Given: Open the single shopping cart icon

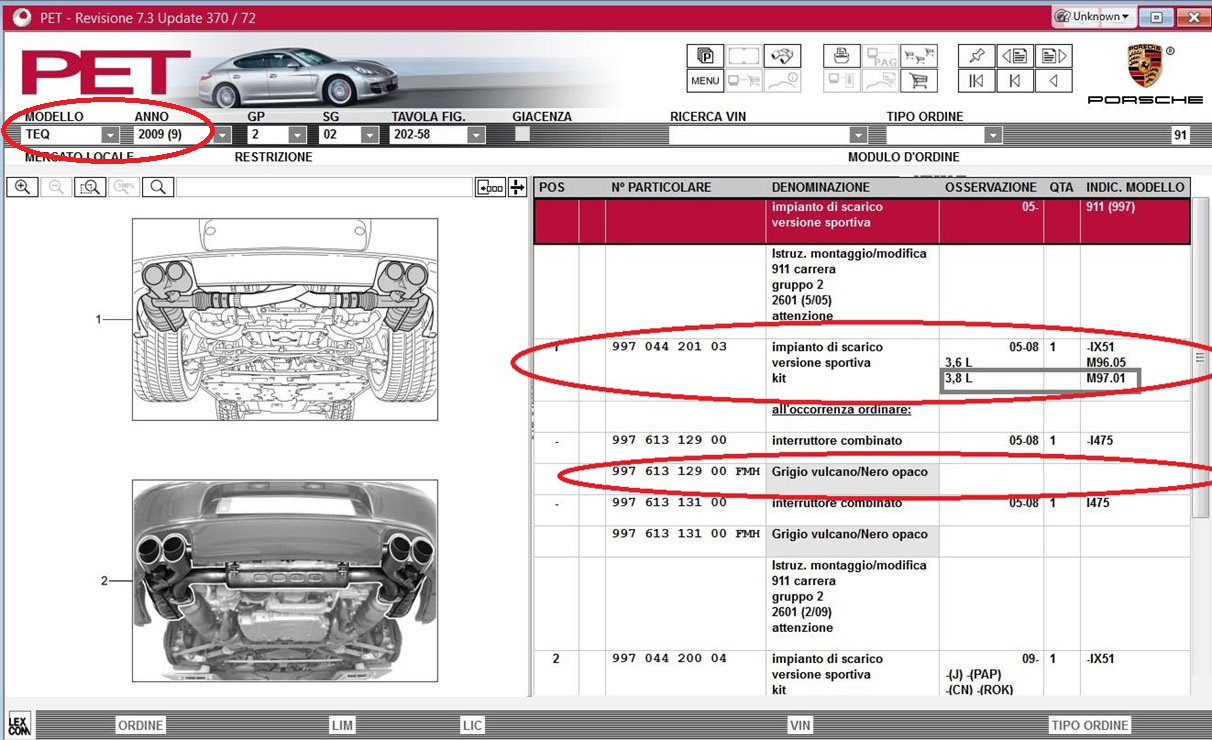Looking at the screenshot, I should coord(919,81).
